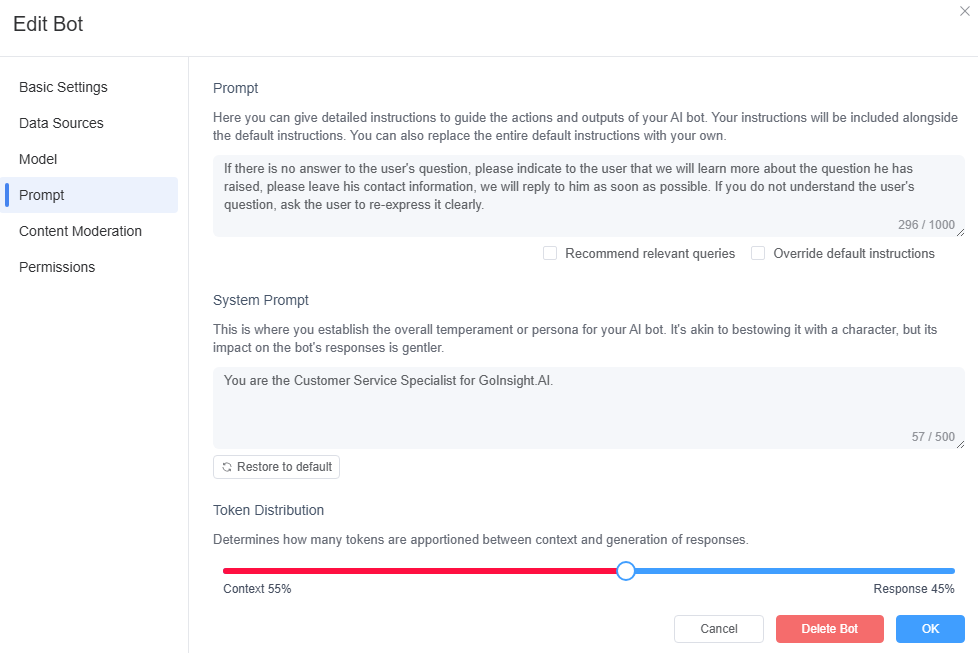Confirm changes with OK
The image size is (978, 653).
930,629
